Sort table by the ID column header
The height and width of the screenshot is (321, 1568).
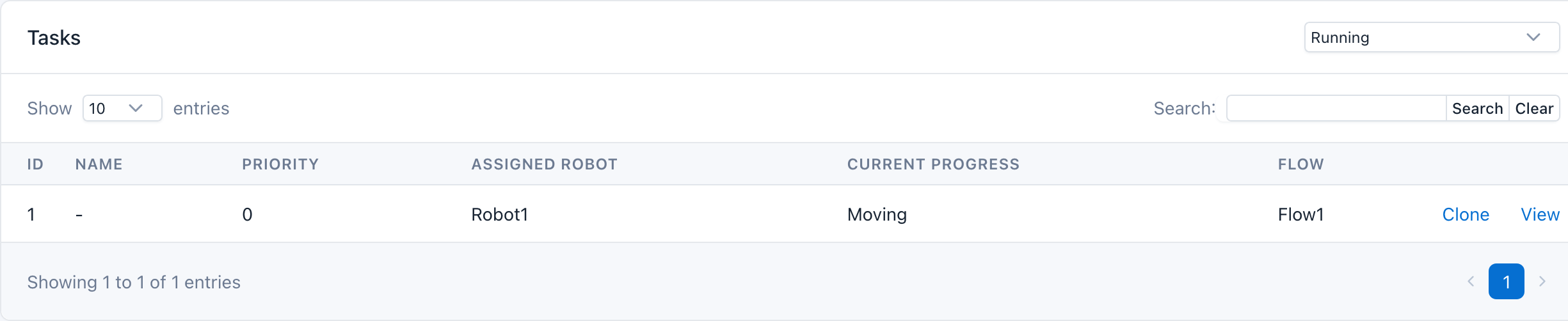[x=35, y=164]
